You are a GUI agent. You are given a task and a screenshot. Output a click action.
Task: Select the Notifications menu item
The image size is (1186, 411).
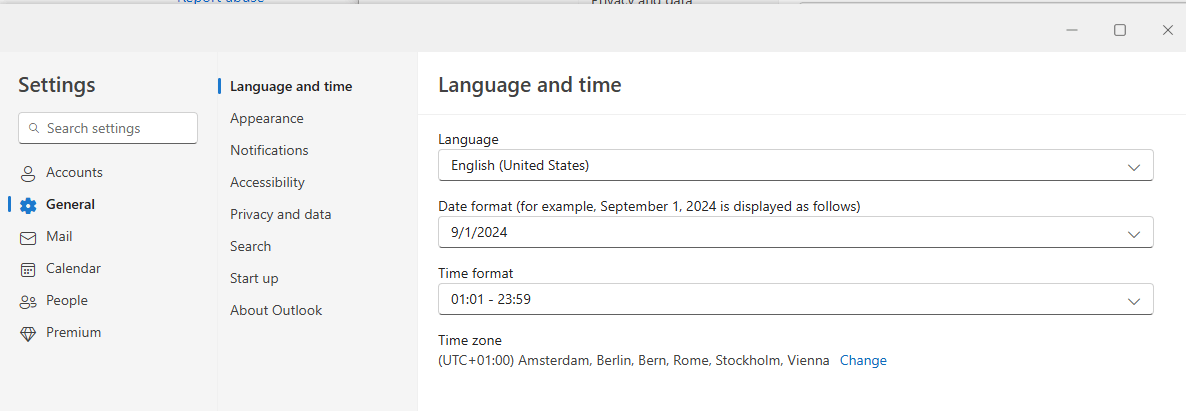tap(269, 150)
